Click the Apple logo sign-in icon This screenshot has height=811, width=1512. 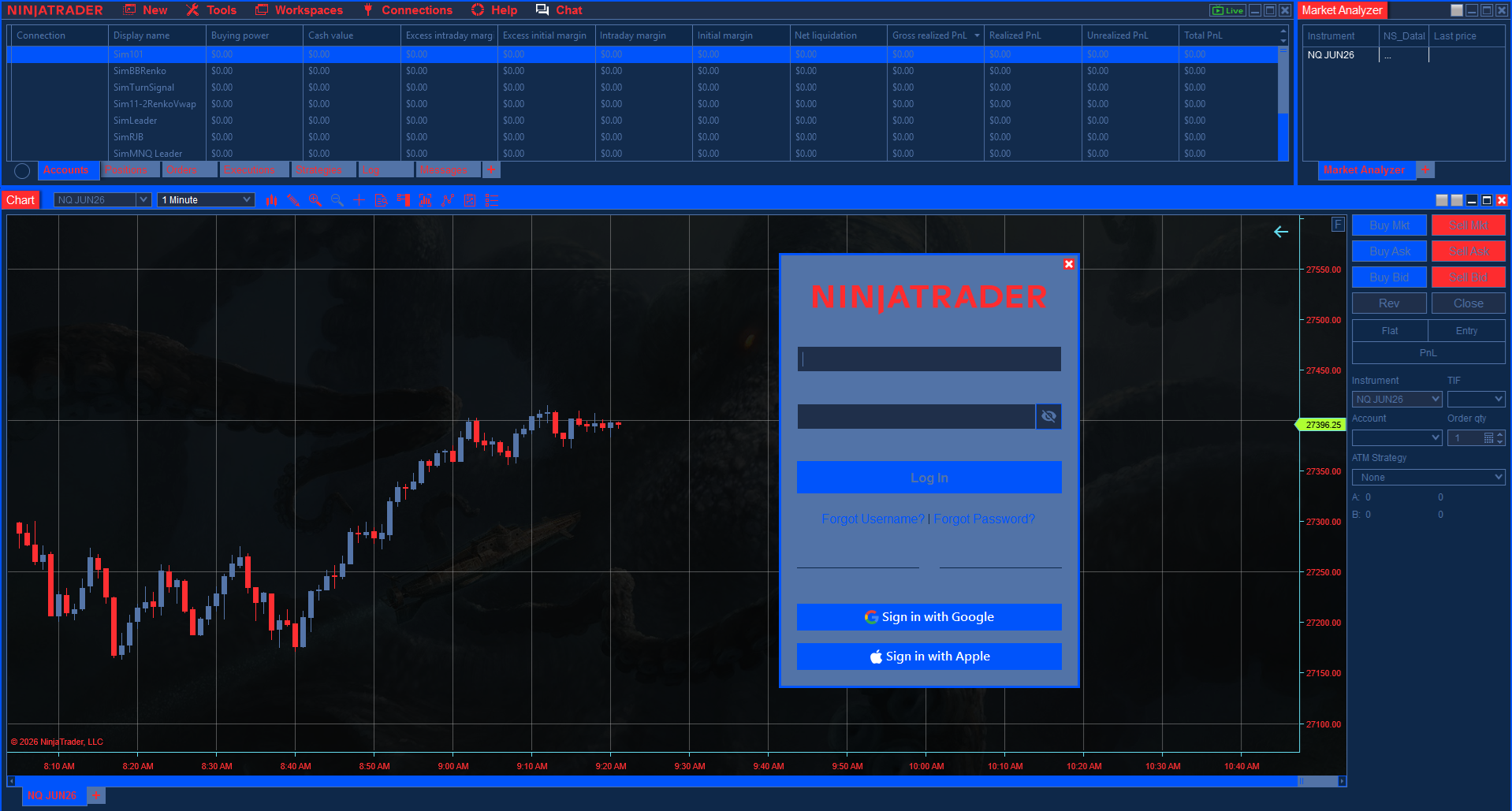coord(876,657)
